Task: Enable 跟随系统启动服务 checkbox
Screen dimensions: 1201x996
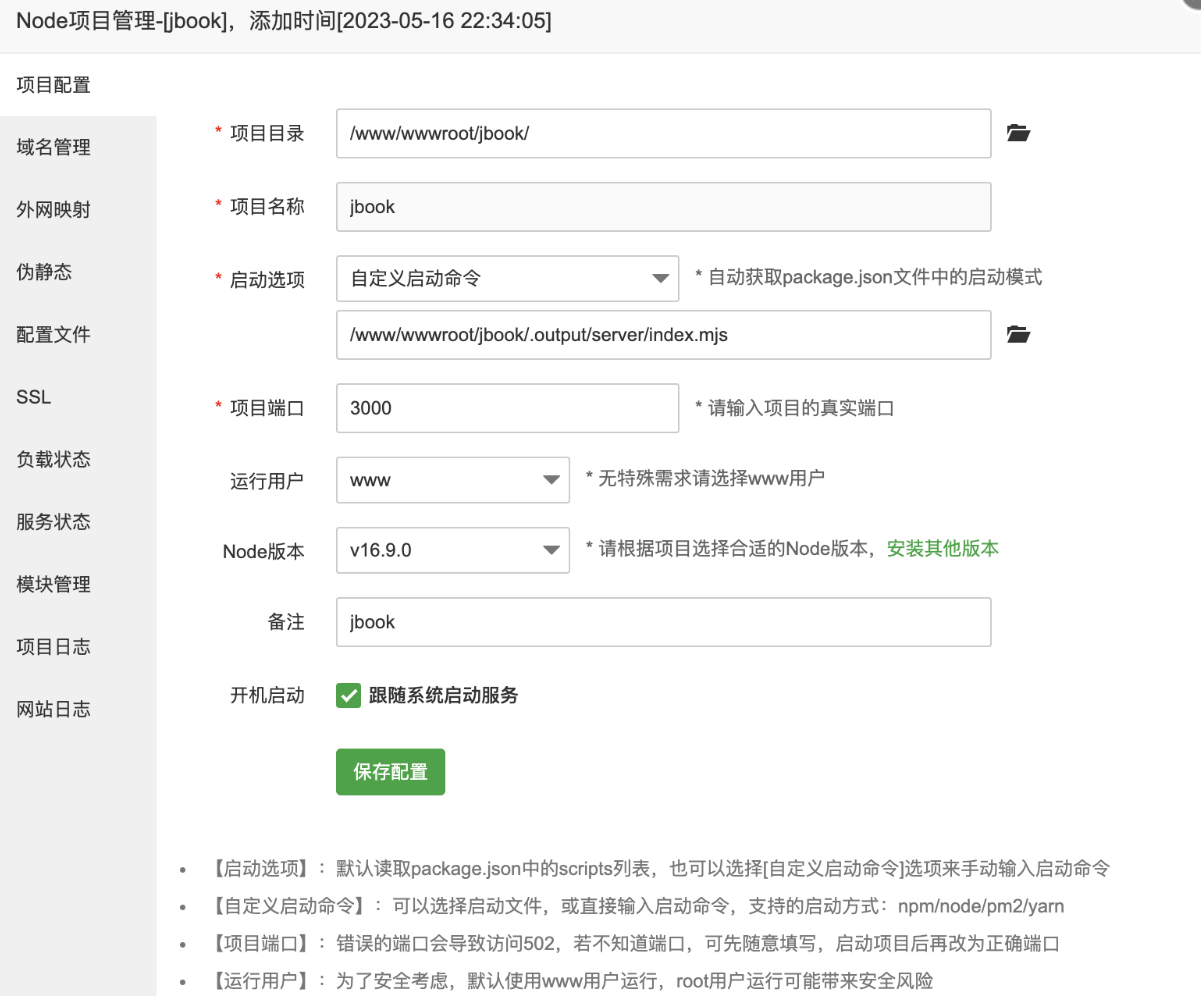Action: tap(348, 695)
